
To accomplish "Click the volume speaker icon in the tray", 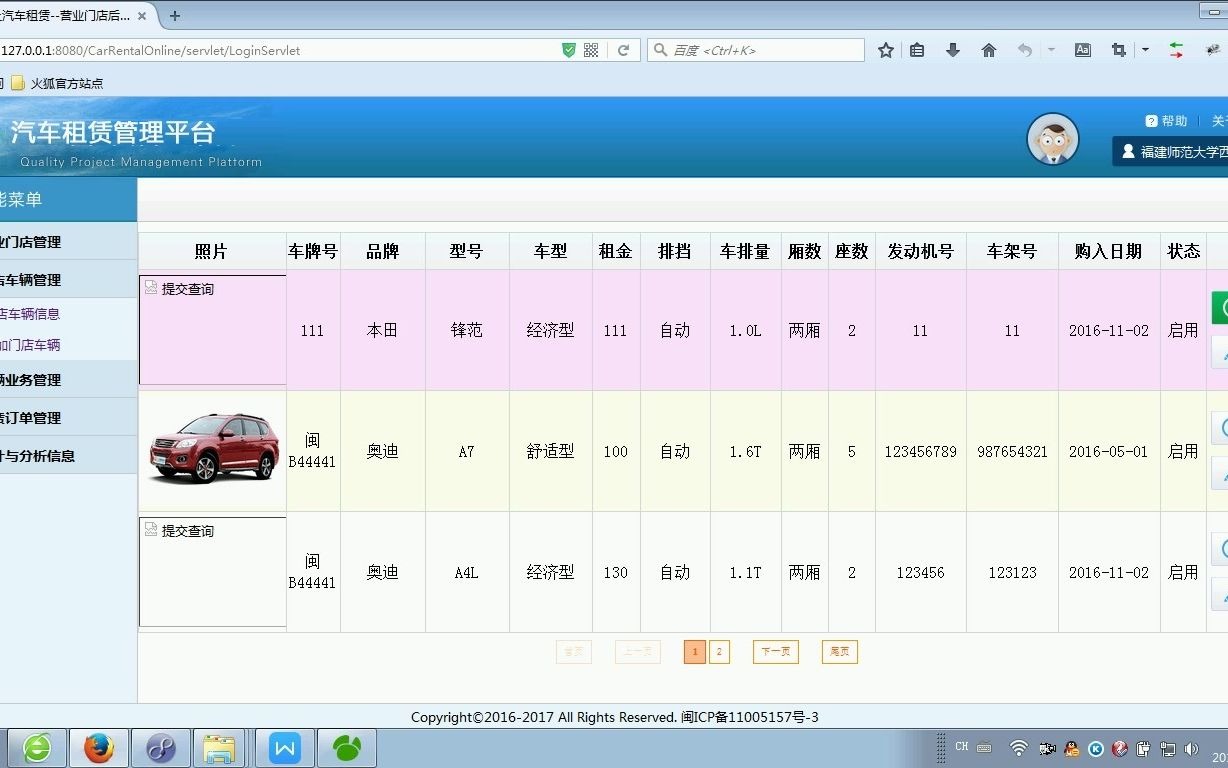I will click(1191, 747).
